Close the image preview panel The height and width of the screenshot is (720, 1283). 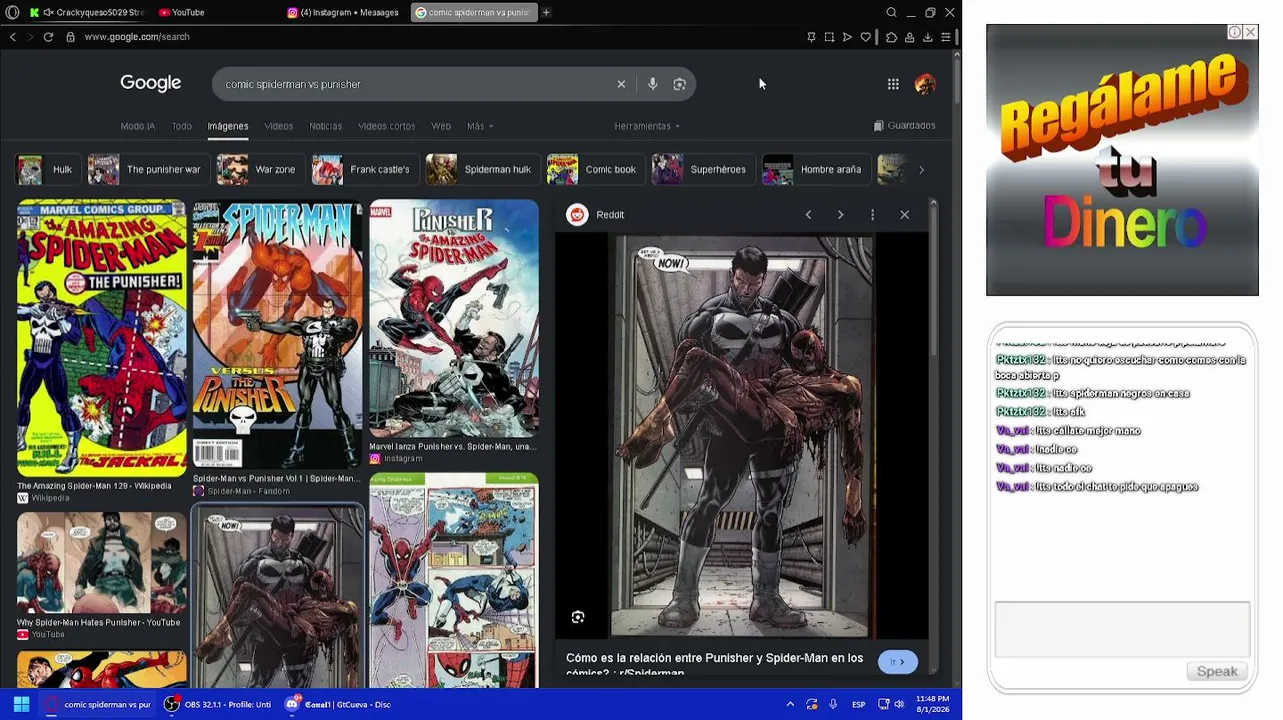(x=904, y=215)
